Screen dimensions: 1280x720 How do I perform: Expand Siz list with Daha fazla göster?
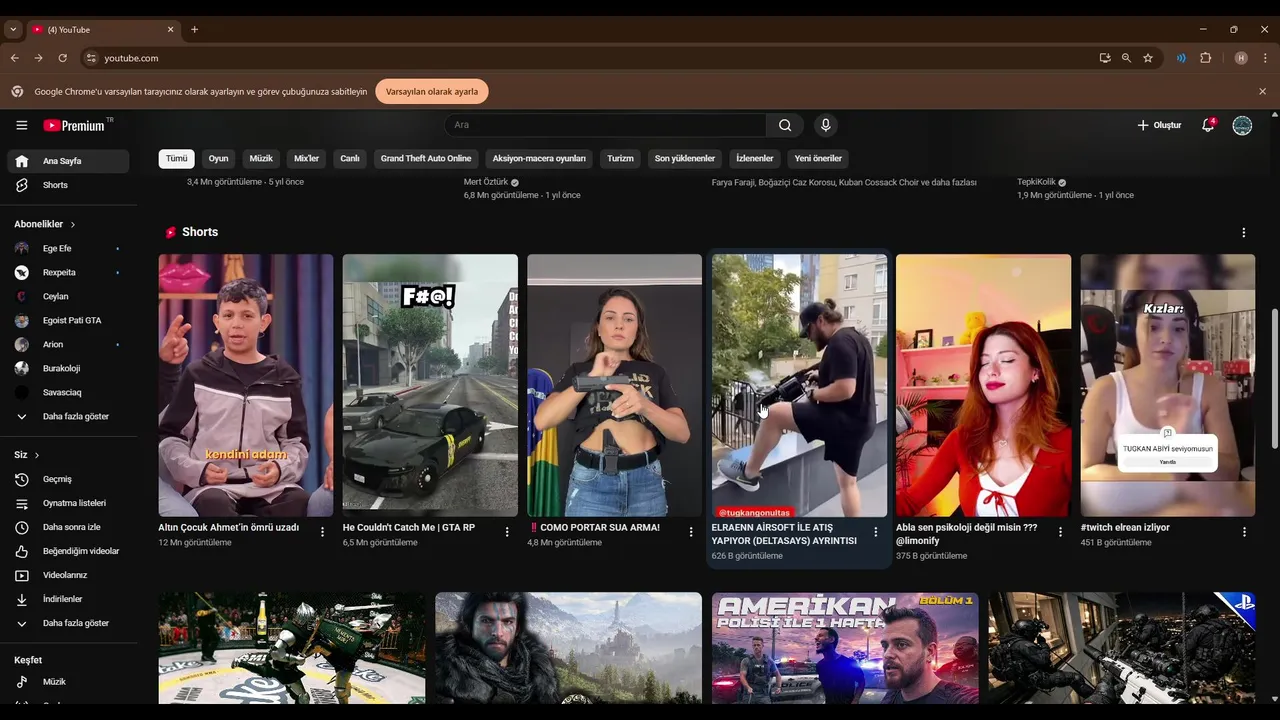point(68,623)
